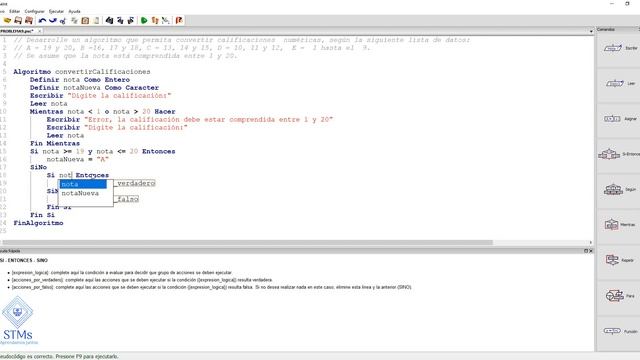This screenshot has width=640, height=360.
Task: Click the 'SI - ENTONCES - SINO' help heading
Action: pyautogui.click(x=24, y=260)
